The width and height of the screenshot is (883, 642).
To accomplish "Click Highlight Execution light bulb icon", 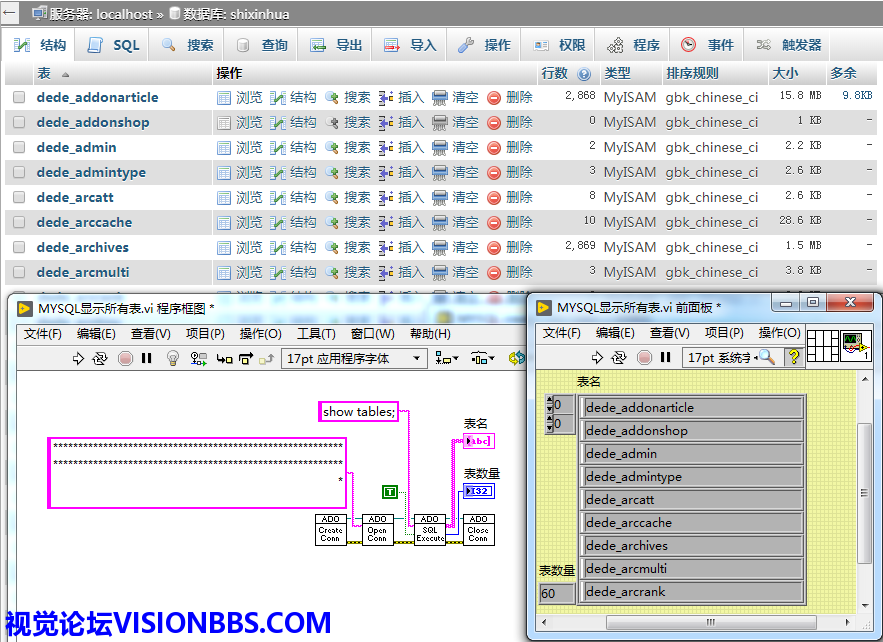I will tap(172, 358).
